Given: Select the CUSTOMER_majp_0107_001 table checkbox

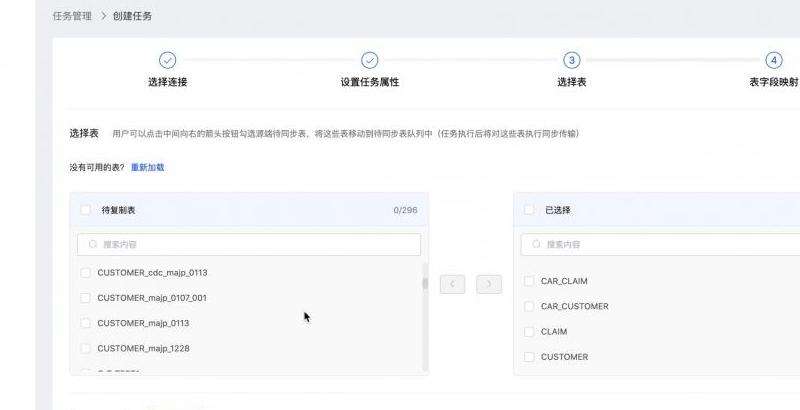Looking at the screenshot, I should click(x=85, y=298).
